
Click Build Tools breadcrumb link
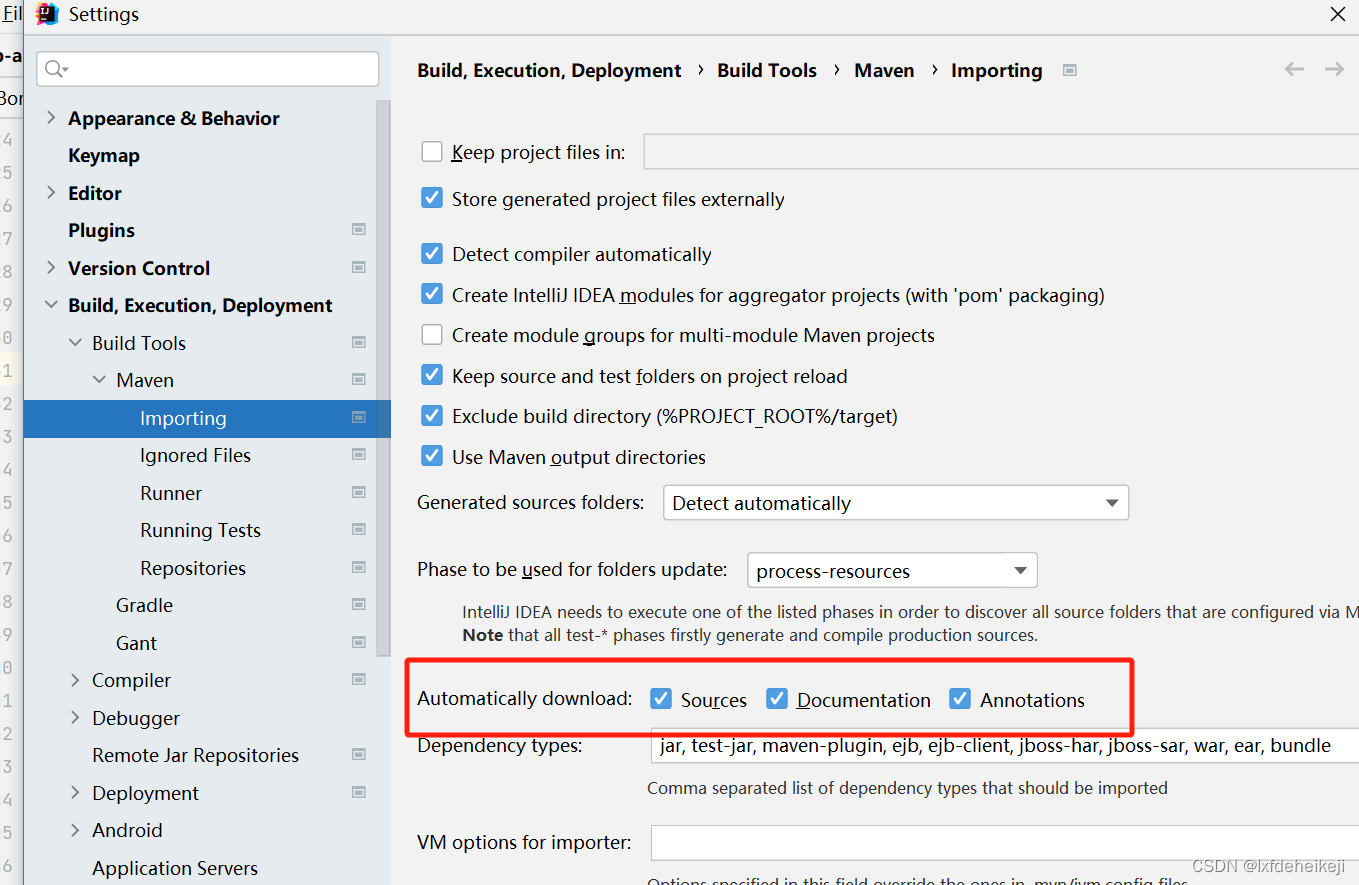click(767, 70)
